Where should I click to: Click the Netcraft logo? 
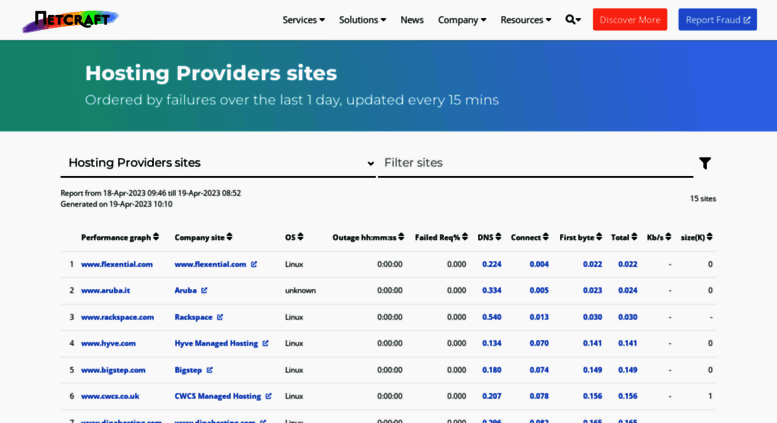click(71, 21)
